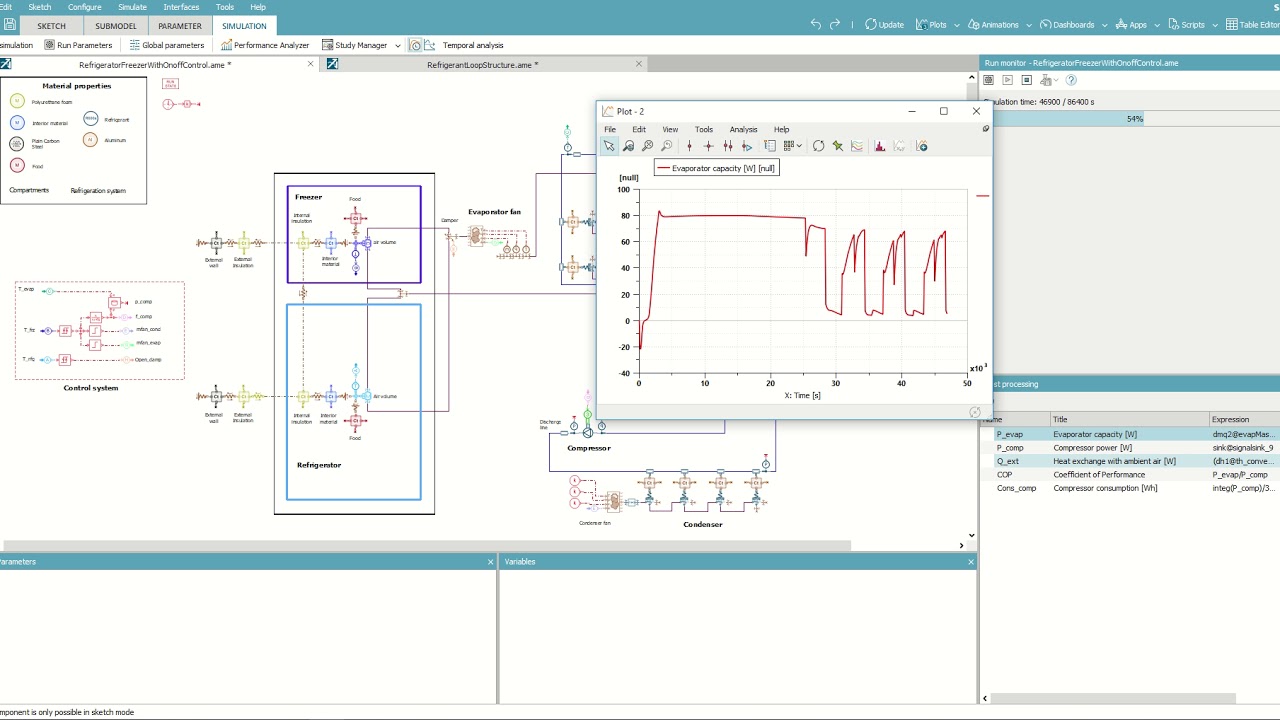
Task: Open the Dashboards tool
Action: 1067,25
